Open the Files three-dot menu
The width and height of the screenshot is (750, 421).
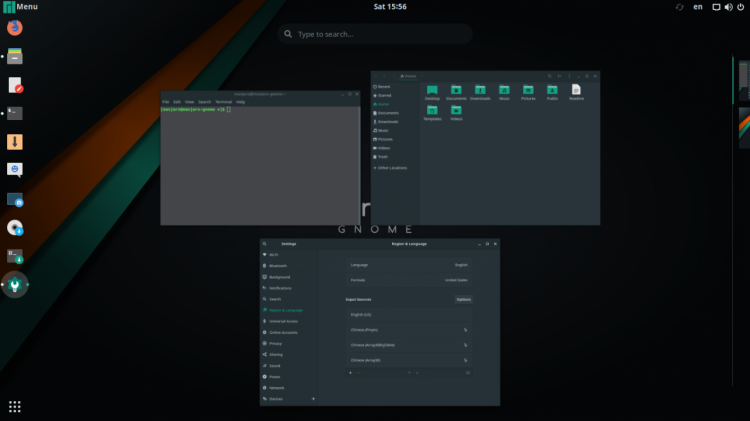pyautogui.click(x=569, y=76)
